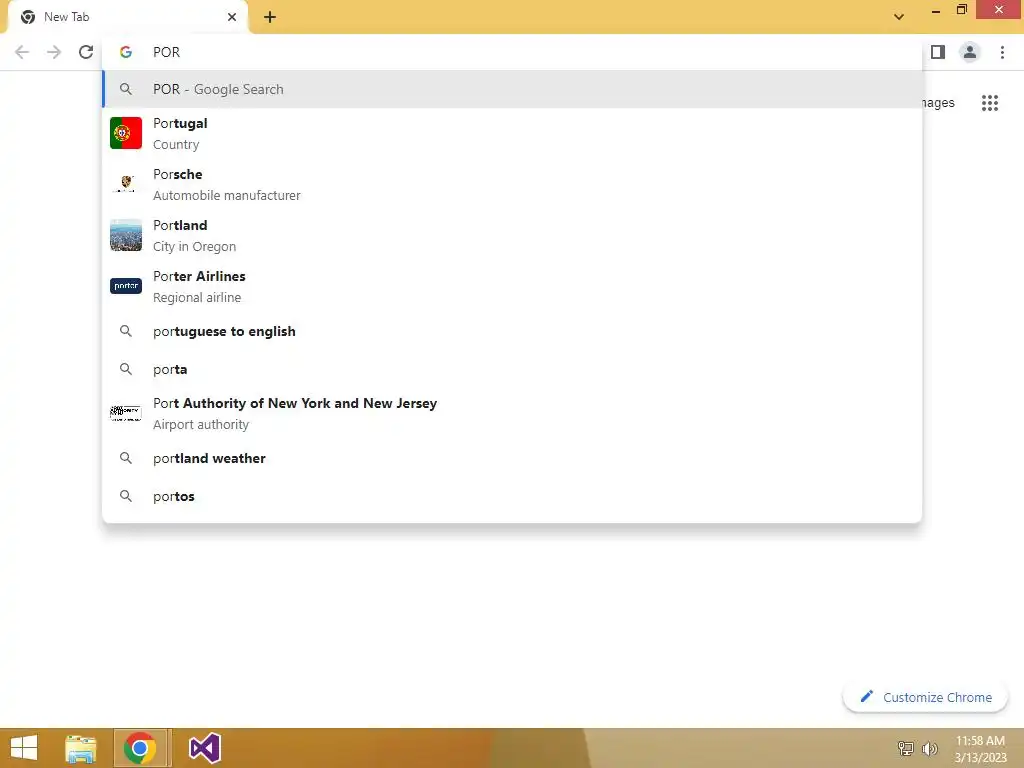
Task: Select portuguese to english suggestion
Action: click(x=512, y=331)
